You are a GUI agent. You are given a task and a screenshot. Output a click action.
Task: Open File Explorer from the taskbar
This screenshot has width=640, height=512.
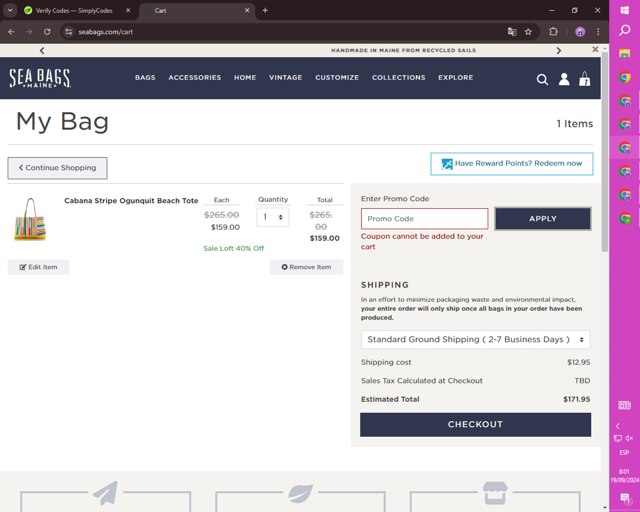click(624, 53)
